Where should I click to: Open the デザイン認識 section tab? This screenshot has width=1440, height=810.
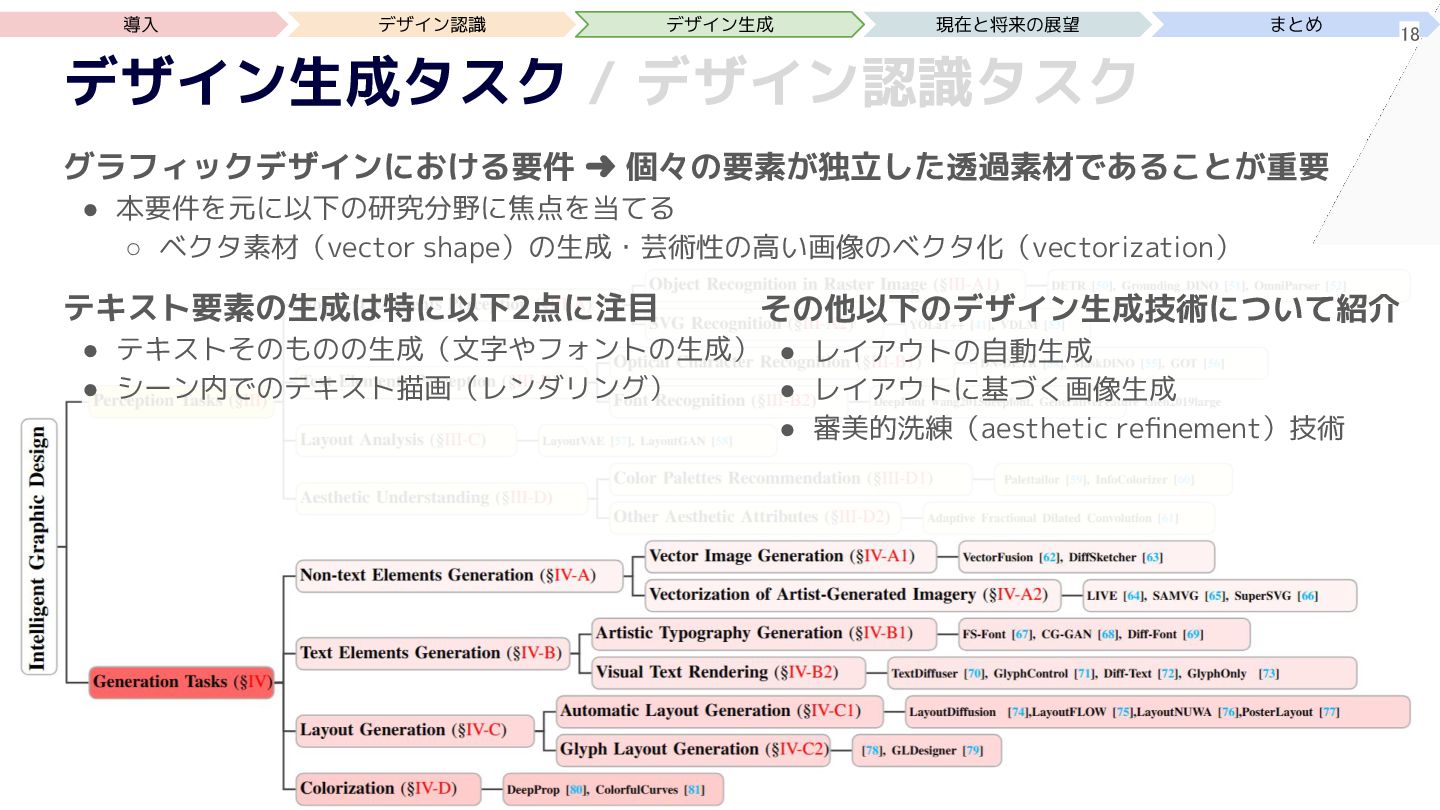pyautogui.click(x=432, y=25)
